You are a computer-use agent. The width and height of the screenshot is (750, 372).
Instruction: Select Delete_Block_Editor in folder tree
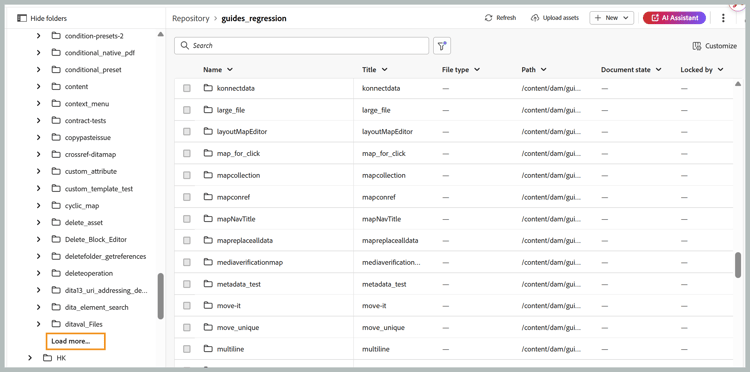pyautogui.click(x=96, y=239)
